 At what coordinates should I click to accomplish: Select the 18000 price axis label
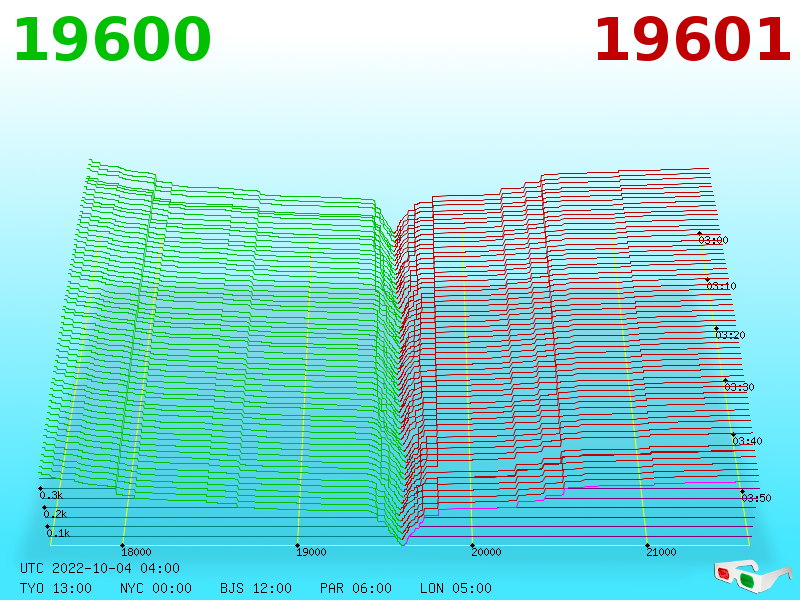coord(136,552)
